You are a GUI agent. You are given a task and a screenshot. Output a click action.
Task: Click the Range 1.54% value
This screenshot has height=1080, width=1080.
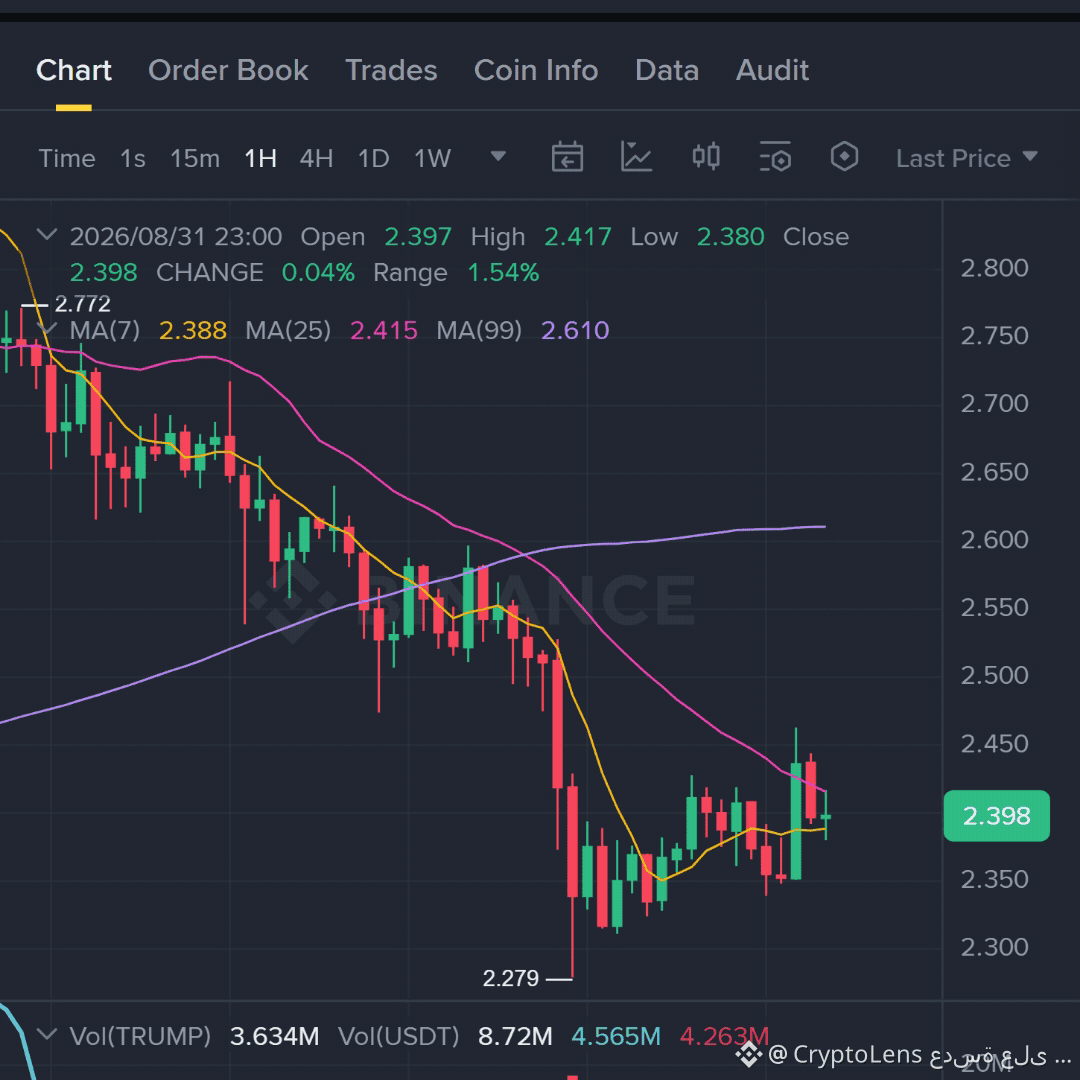pyautogui.click(x=503, y=273)
